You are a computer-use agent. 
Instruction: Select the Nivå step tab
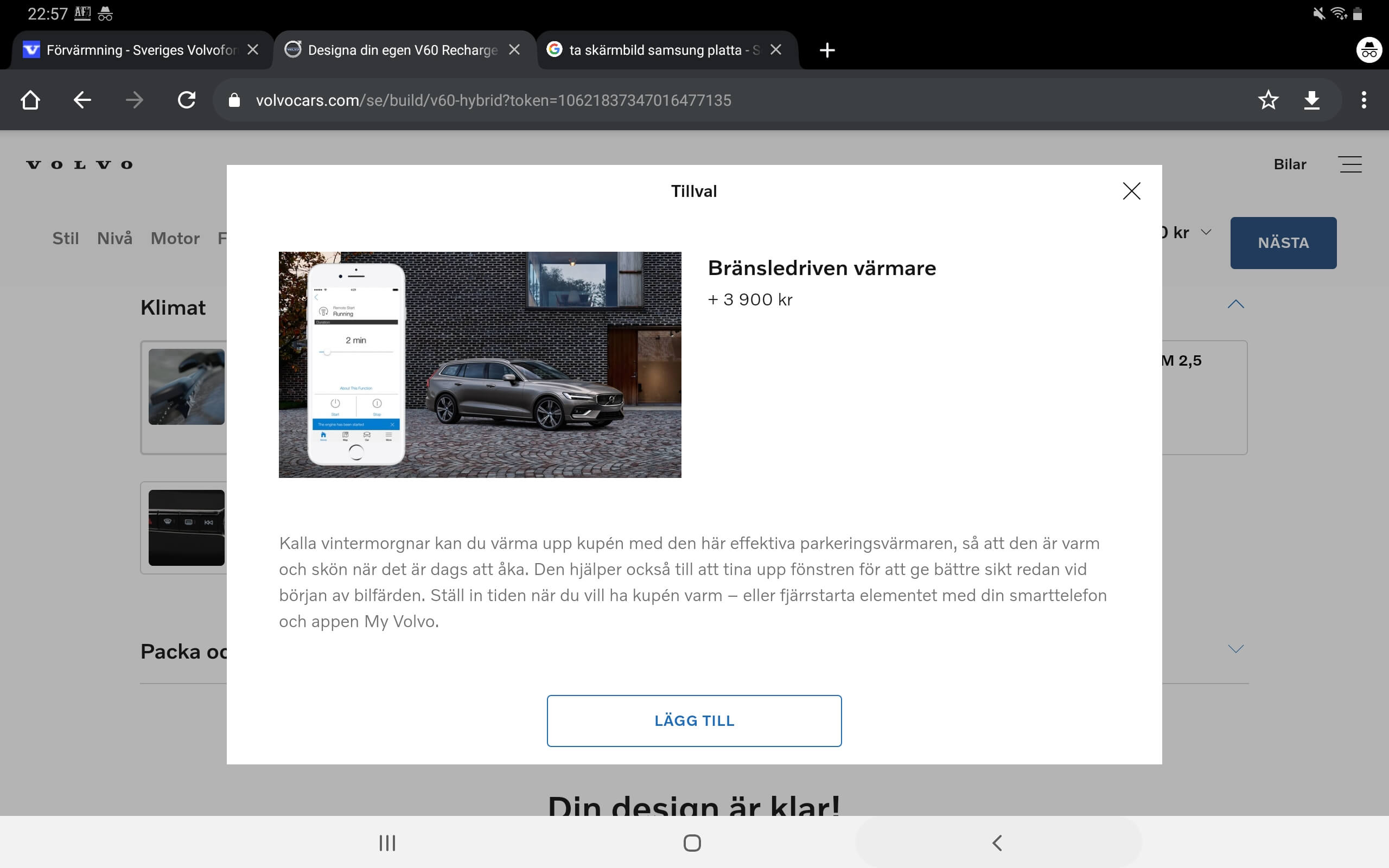pos(114,238)
